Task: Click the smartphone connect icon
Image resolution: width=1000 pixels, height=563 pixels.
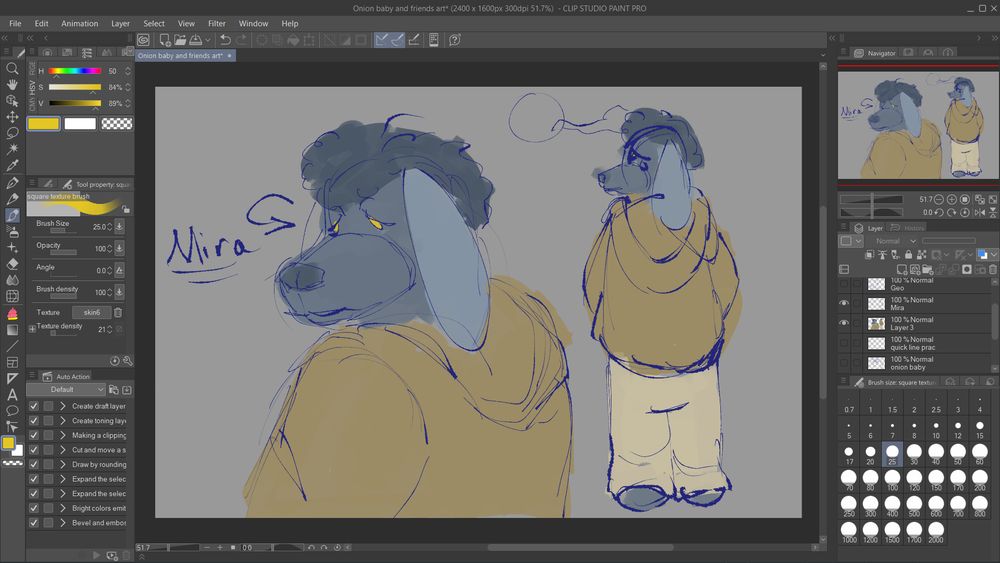Action: pos(434,40)
